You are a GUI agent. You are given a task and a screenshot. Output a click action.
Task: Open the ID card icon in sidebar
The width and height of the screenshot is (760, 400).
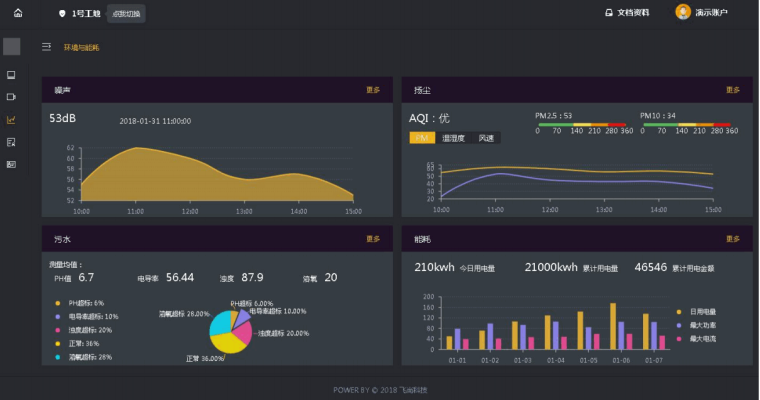11,164
